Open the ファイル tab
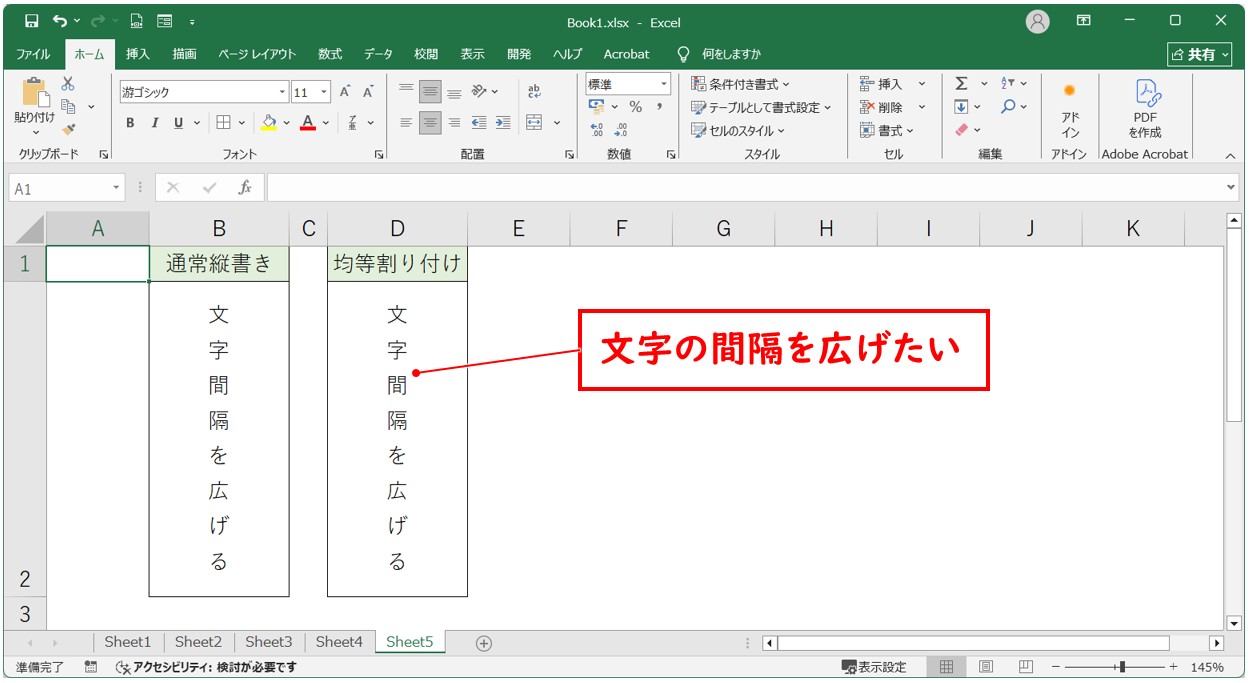Viewport: 1250px width, 683px height. click(33, 54)
